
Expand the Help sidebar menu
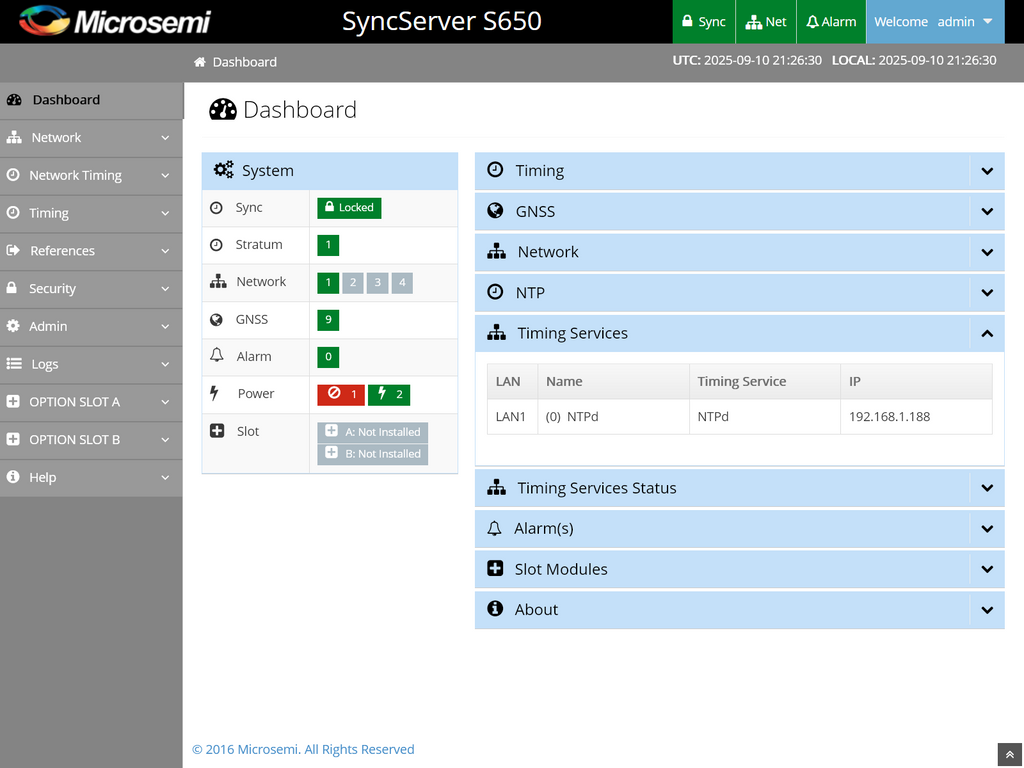click(91, 477)
